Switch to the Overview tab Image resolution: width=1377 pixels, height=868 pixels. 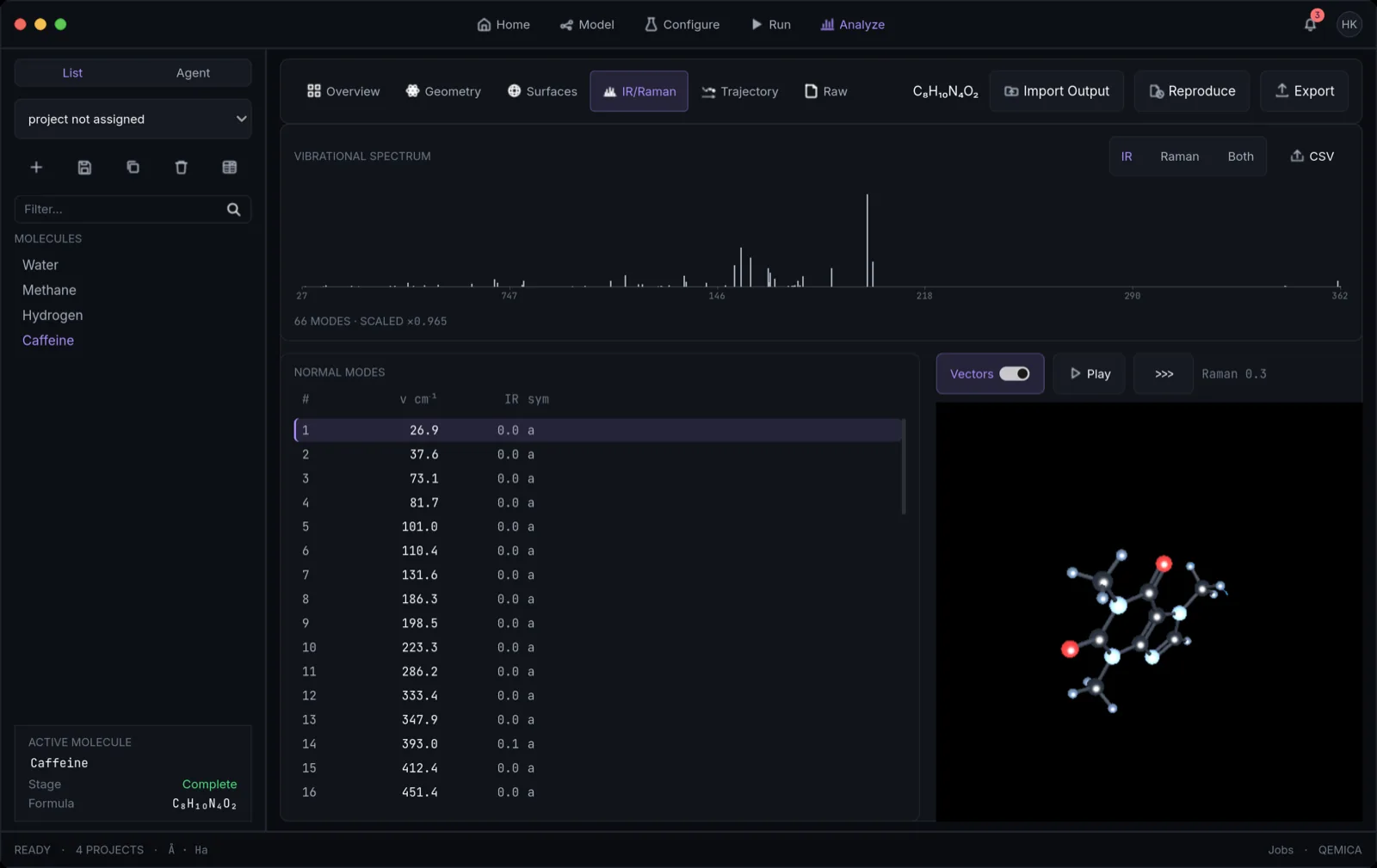click(x=343, y=91)
